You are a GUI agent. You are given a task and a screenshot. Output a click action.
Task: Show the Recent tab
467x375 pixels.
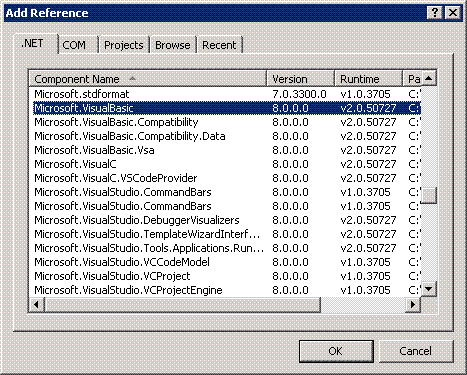[219, 45]
